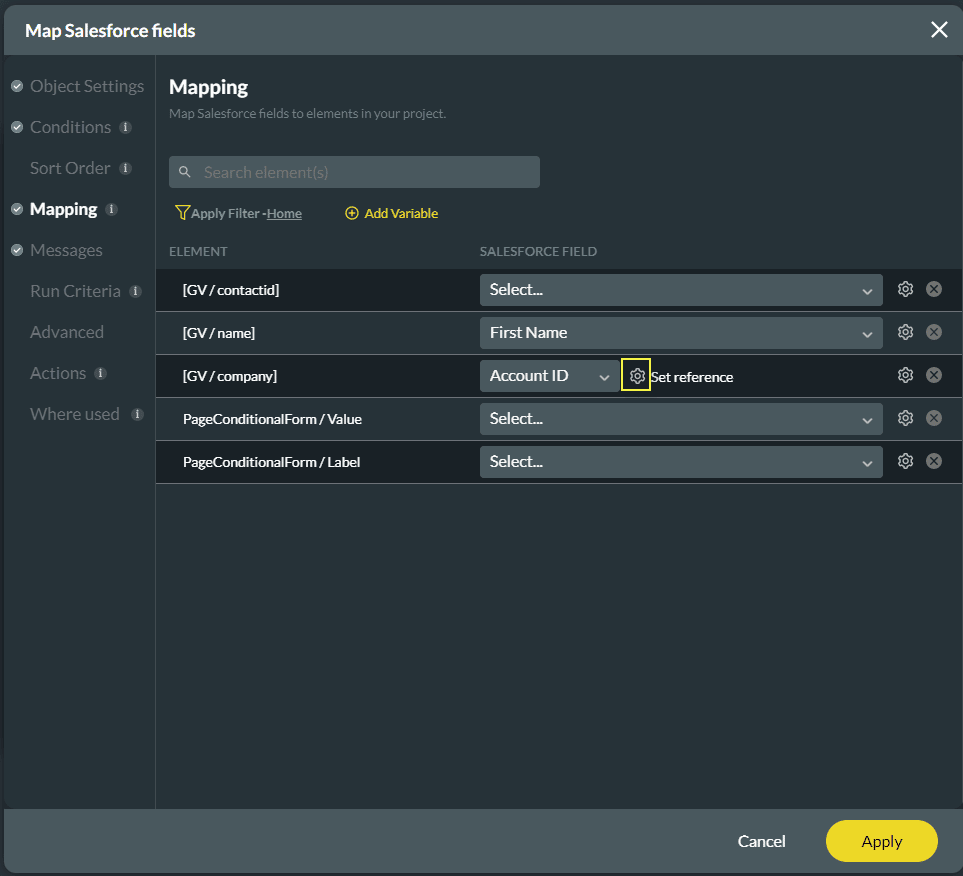Viewport: 963px width, 876px height.
Task: Remove the GV / contactid mapping row
Action: point(933,289)
